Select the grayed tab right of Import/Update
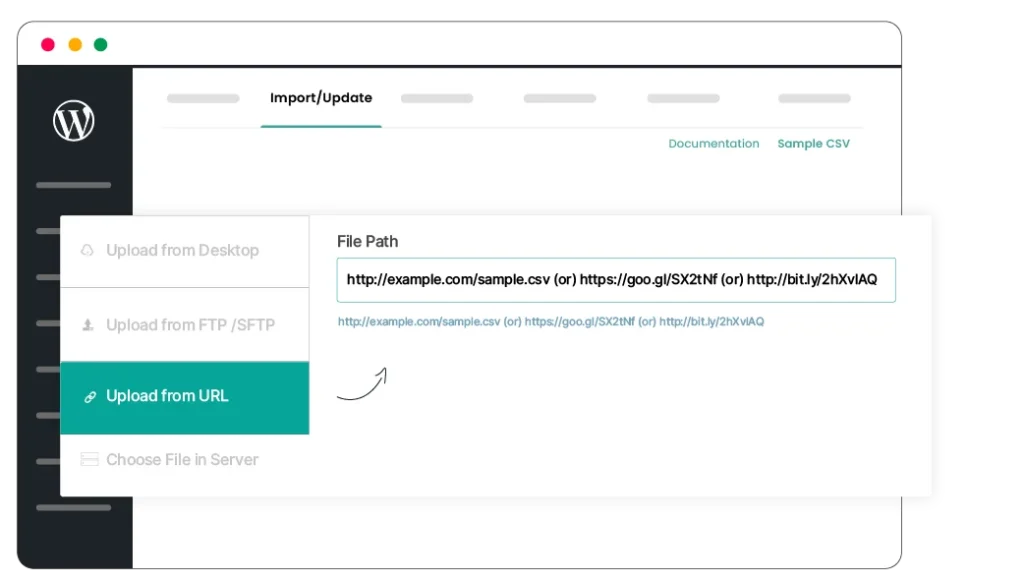 (x=437, y=98)
